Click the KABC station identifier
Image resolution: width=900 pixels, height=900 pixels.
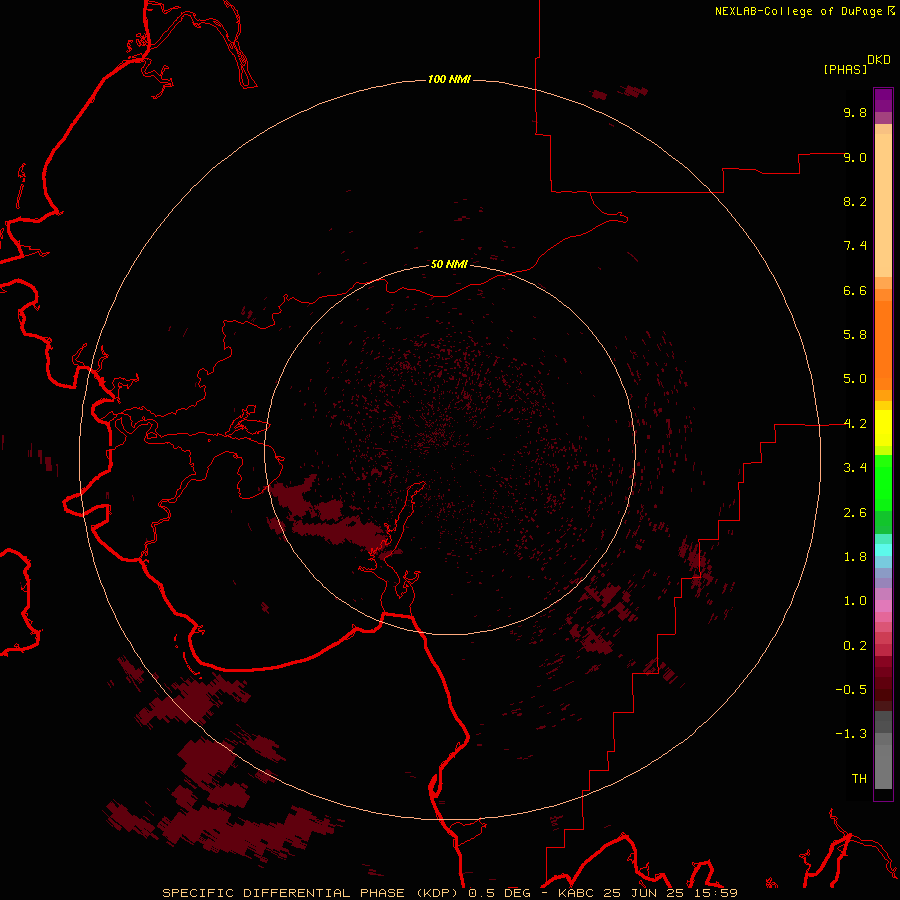(x=576, y=893)
